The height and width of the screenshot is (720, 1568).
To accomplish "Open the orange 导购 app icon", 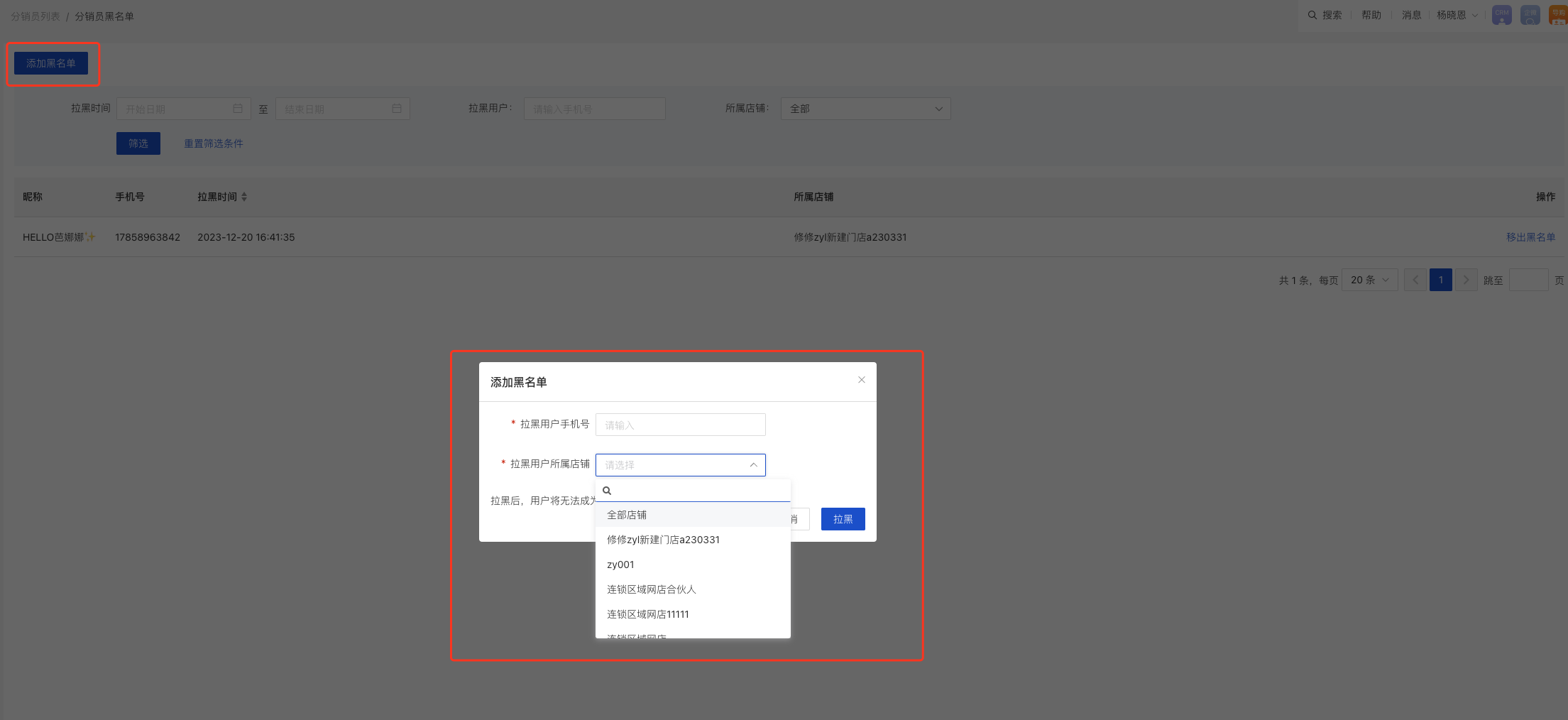I will pos(1558,15).
